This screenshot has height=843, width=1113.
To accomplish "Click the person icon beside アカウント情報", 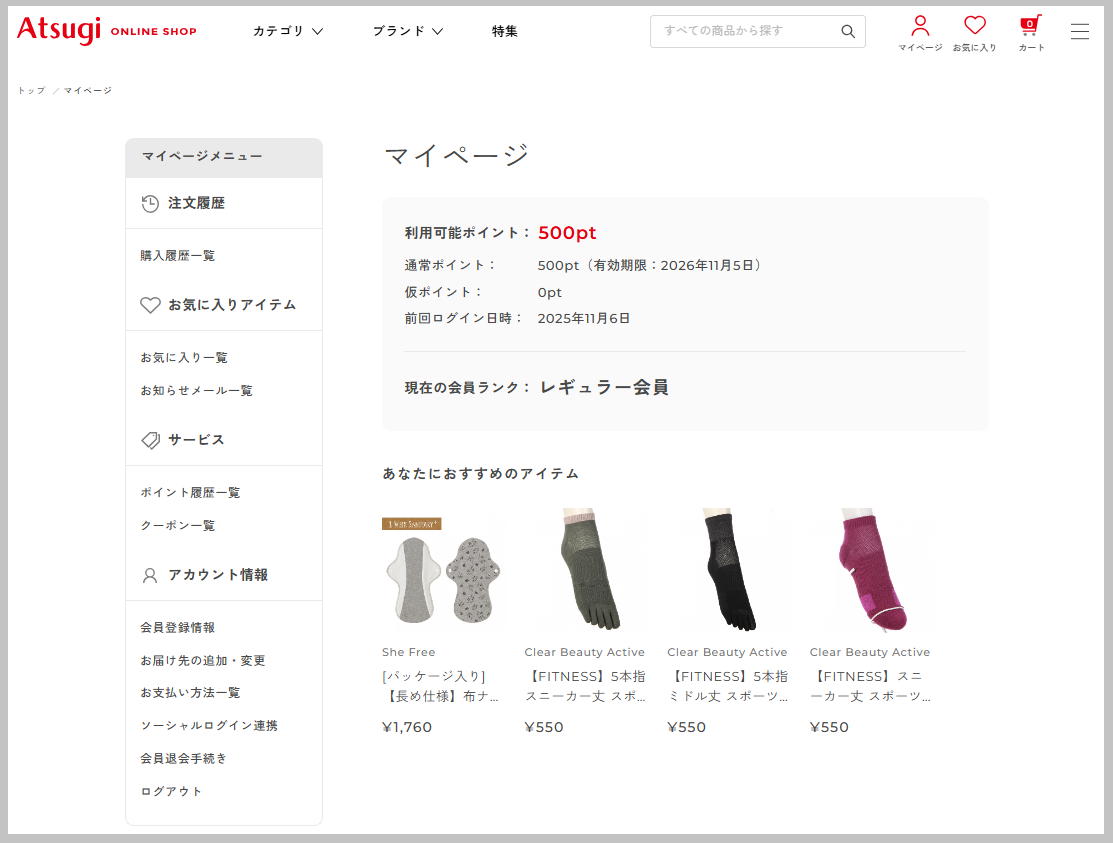I will (x=151, y=575).
